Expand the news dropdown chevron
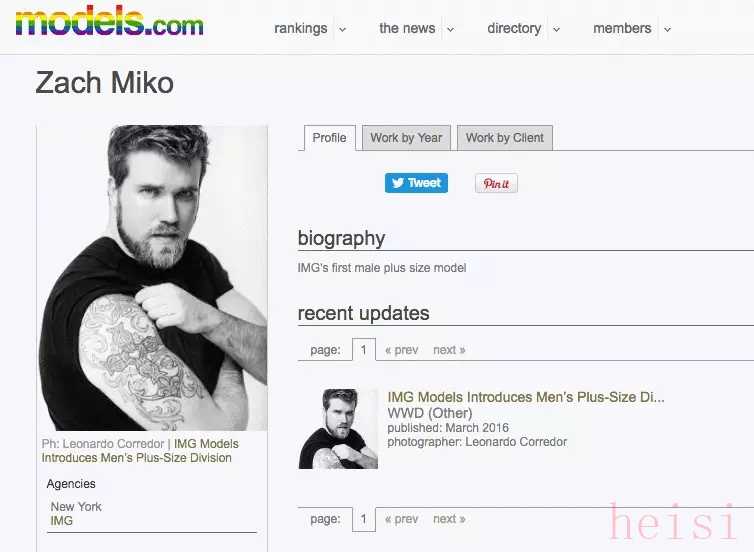This screenshot has height=552, width=754. click(x=451, y=29)
